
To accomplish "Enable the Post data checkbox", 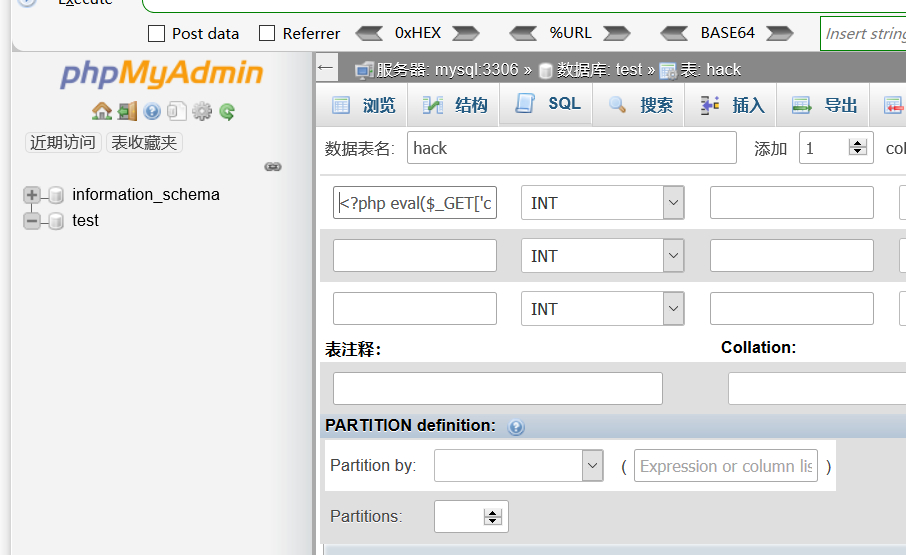I will point(156,34).
